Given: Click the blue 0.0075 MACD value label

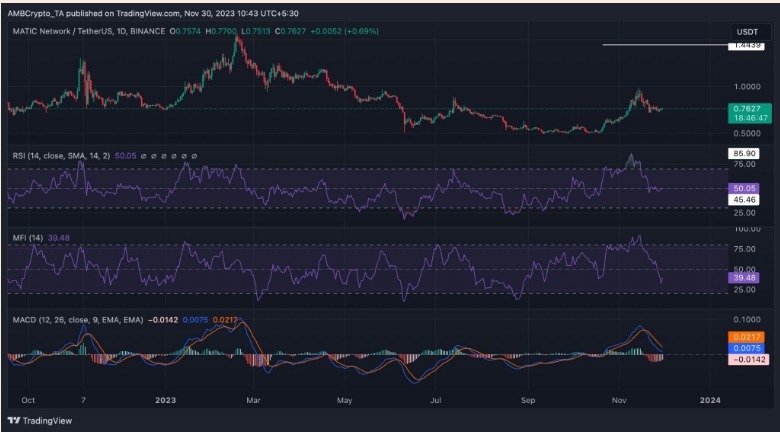Looking at the screenshot, I should point(746,347).
